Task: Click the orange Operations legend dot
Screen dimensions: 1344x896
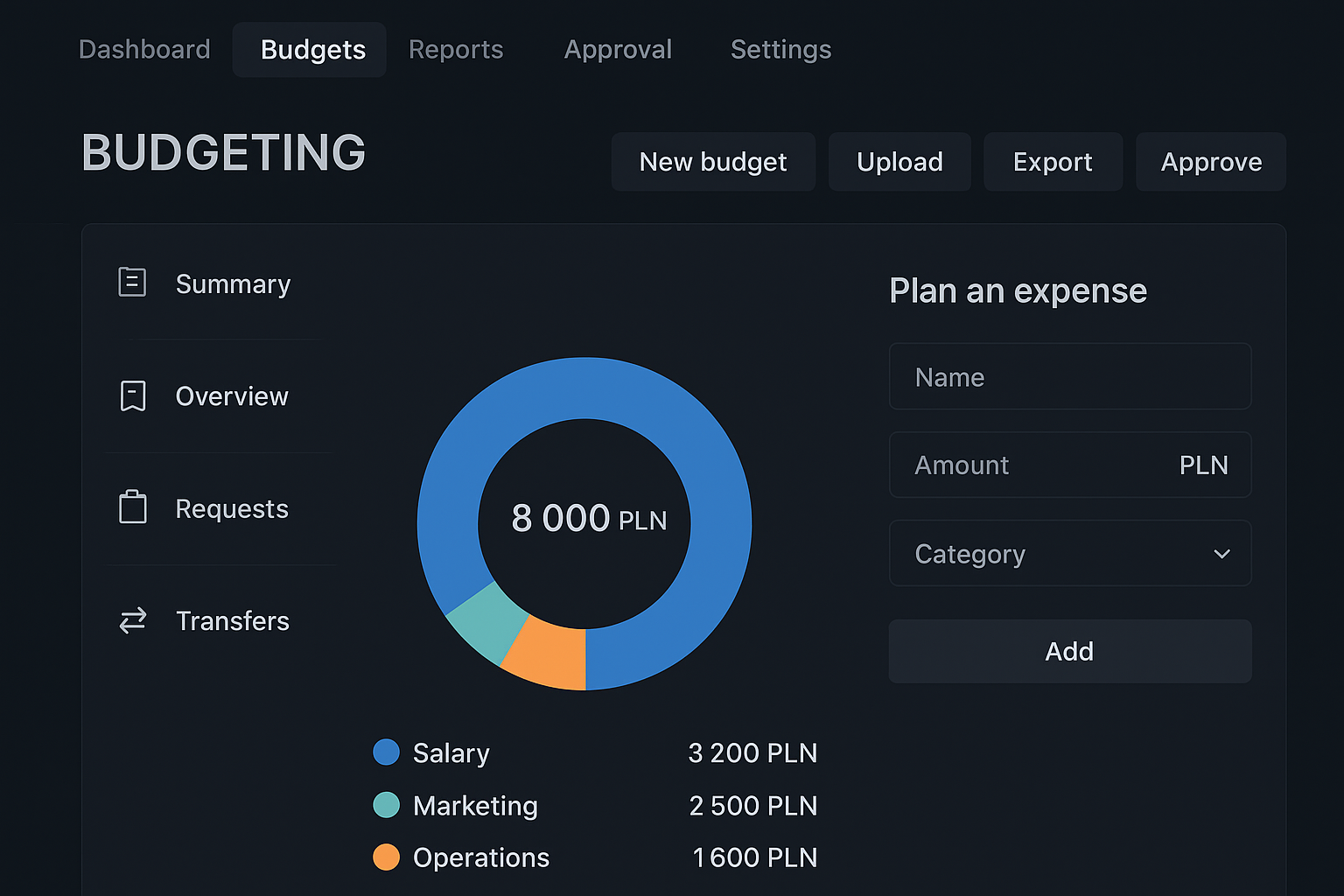Action: (x=386, y=857)
